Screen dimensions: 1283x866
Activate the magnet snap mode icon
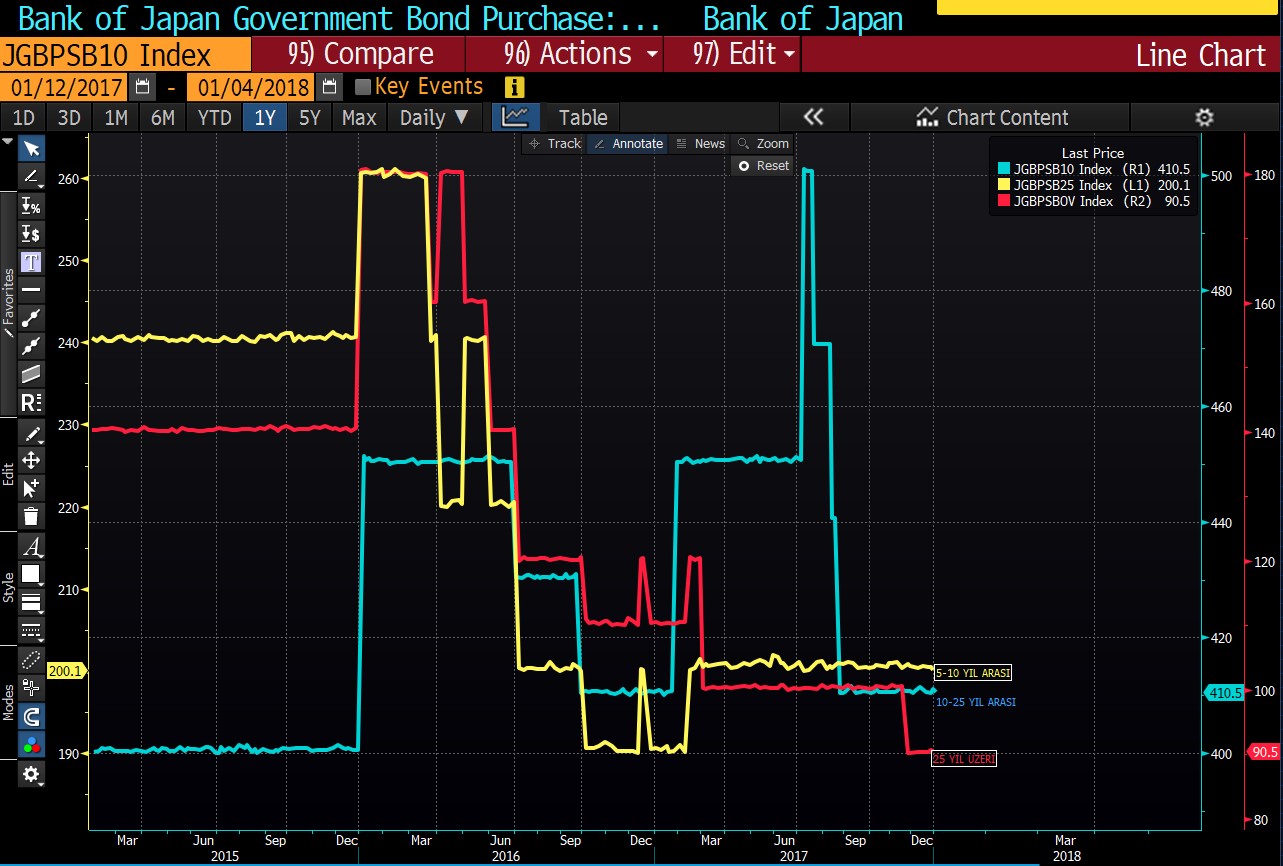31,716
